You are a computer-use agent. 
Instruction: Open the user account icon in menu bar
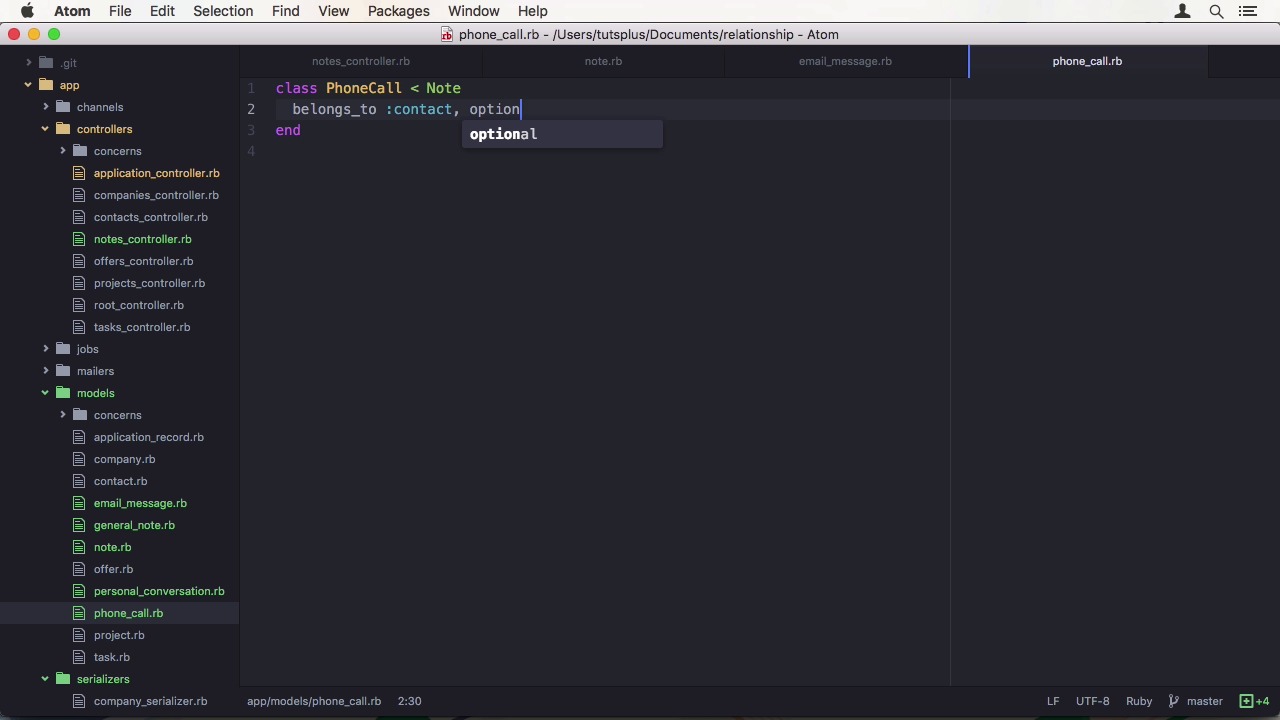[1183, 11]
